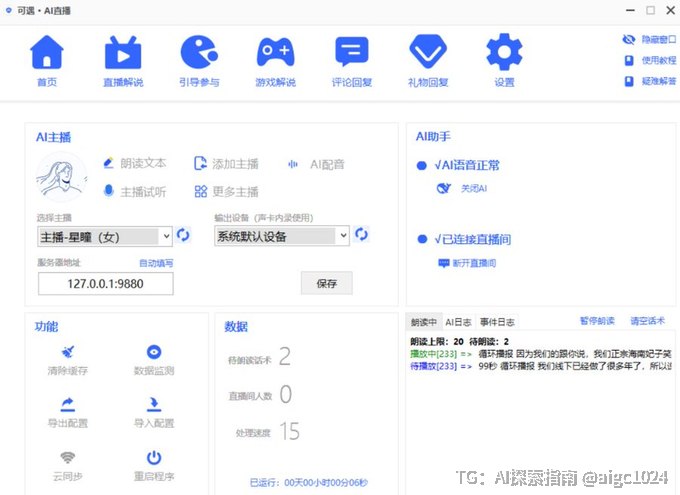This screenshot has height=495, width=680.
Task: Click the 播放中[233] log line
Action: (x=541, y=354)
